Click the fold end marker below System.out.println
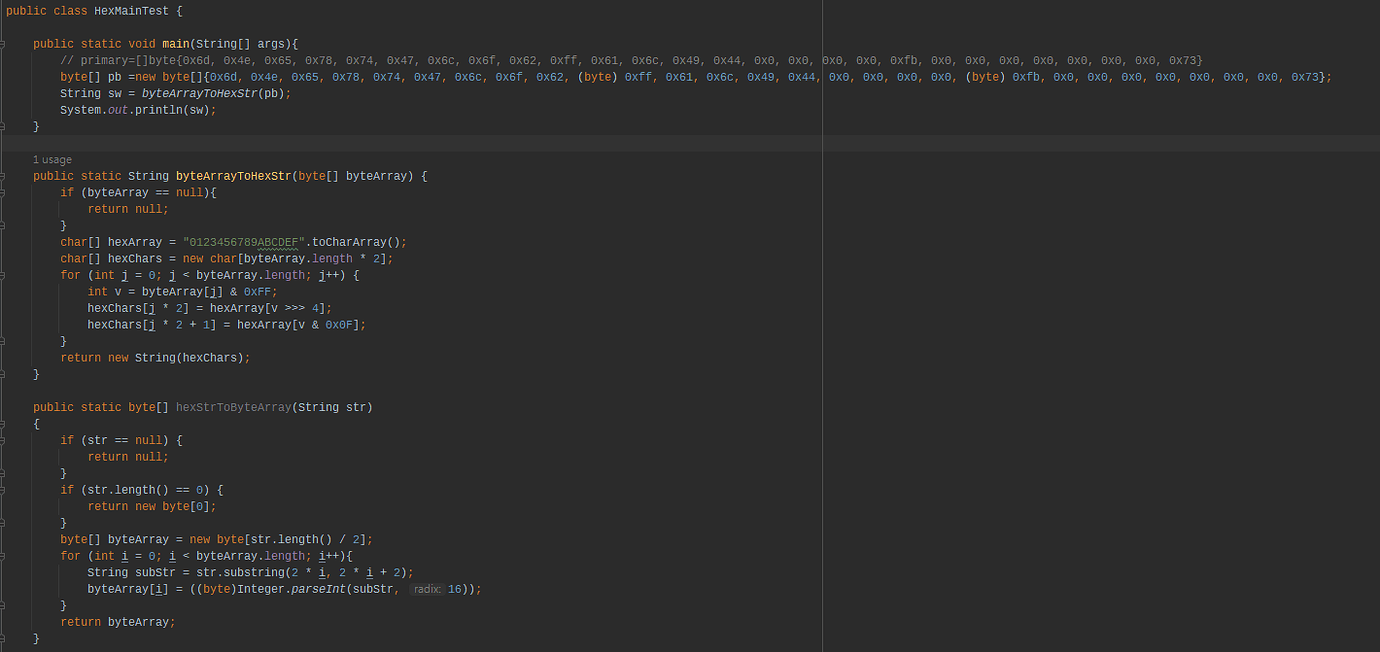The height and width of the screenshot is (652, 1380). tap(3, 127)
